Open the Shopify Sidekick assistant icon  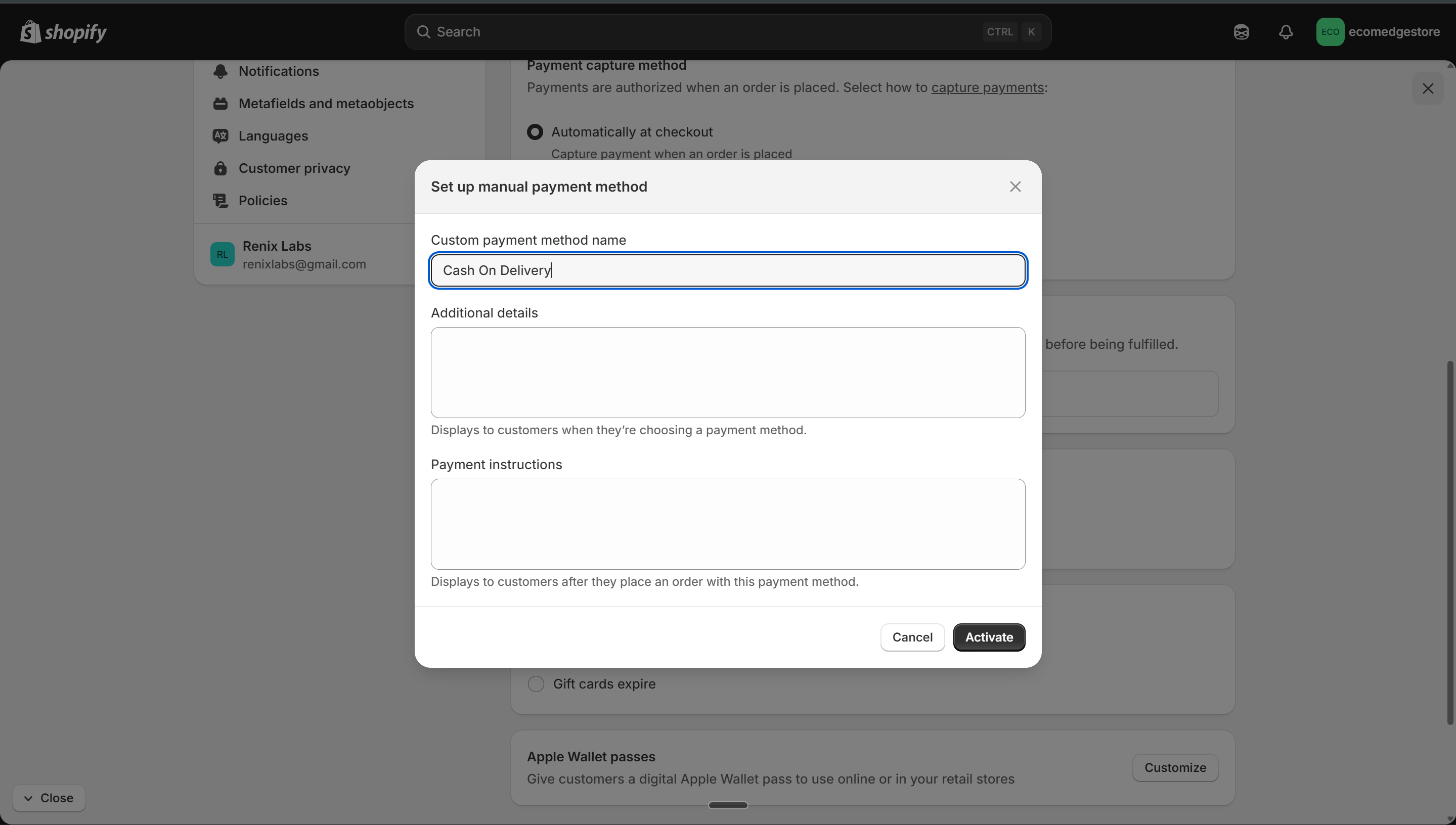pyautogui.click(x=1241, y=32)
